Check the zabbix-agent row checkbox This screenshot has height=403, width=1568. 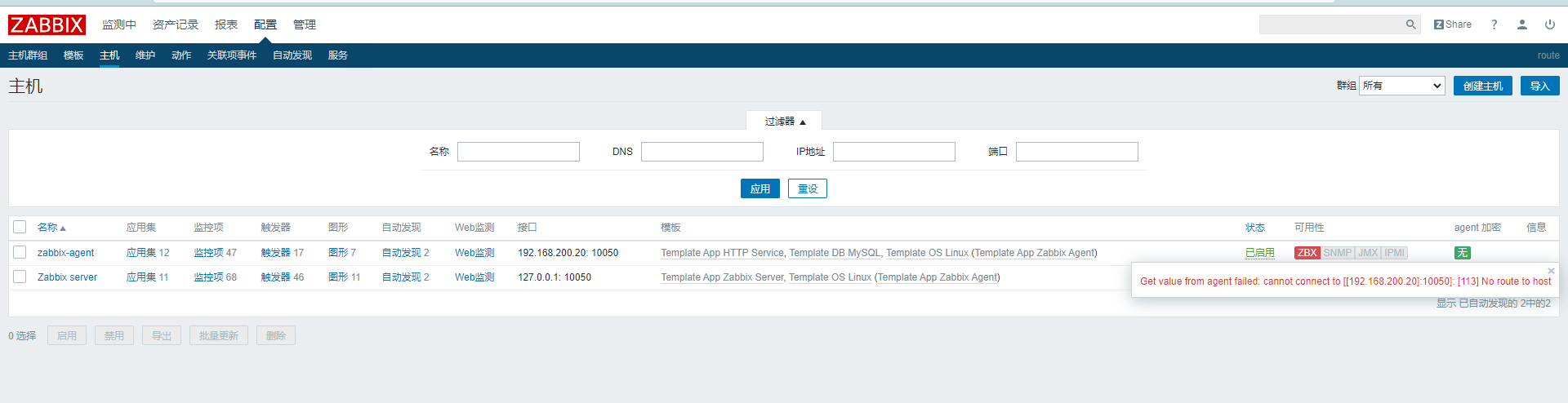pos(20,253)
